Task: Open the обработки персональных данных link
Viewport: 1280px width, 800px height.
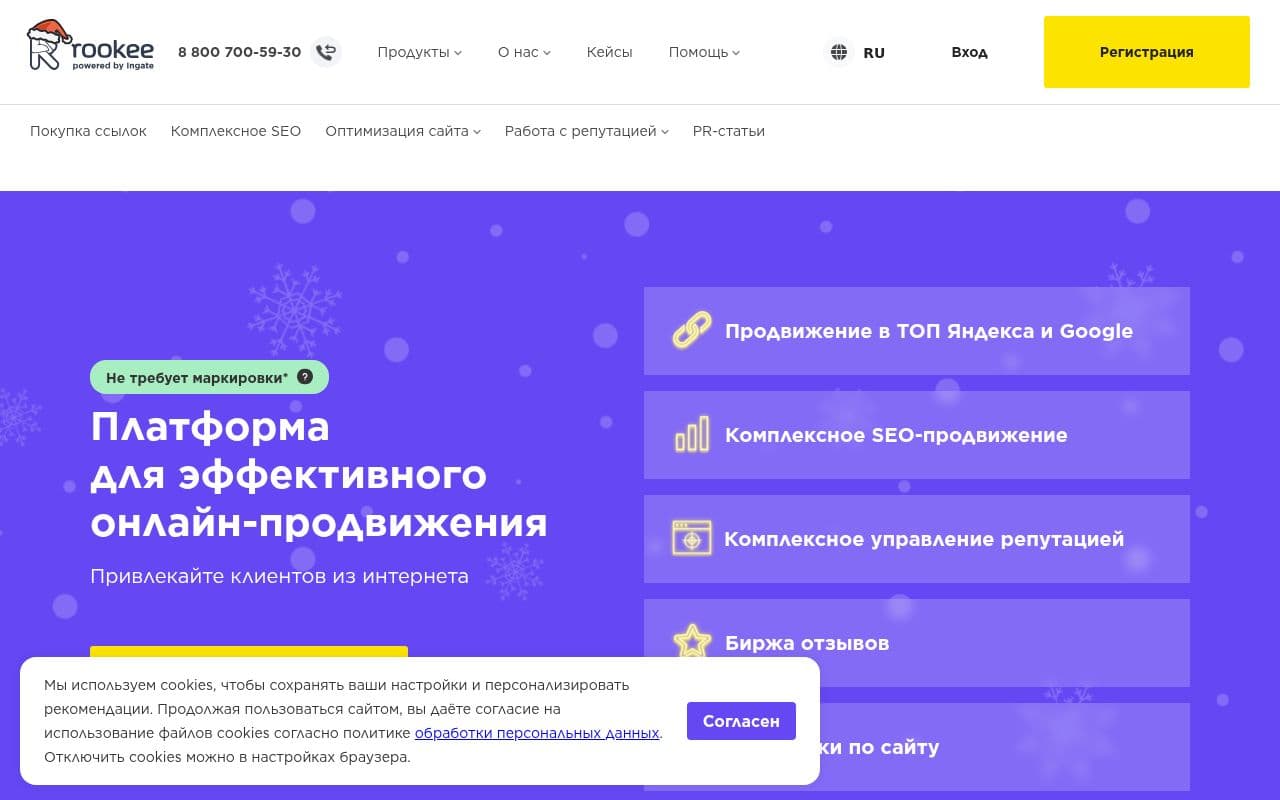Action: pyautogui.click(x=537, y=733)
